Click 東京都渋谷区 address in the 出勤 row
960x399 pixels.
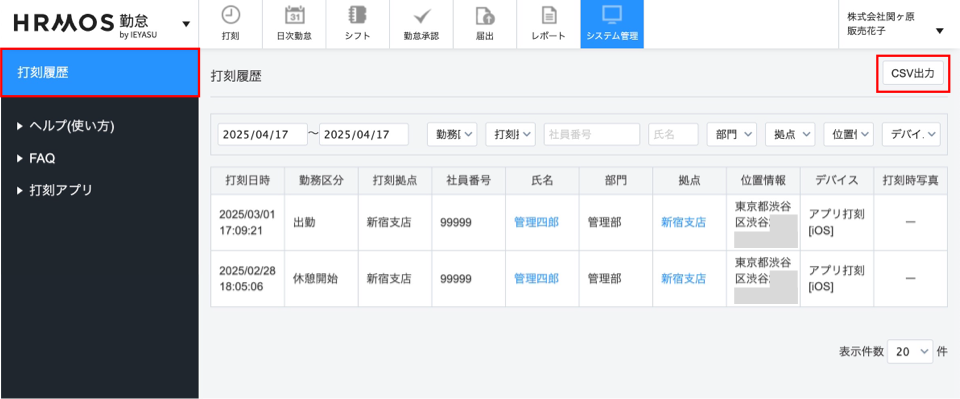pos(763,214)
